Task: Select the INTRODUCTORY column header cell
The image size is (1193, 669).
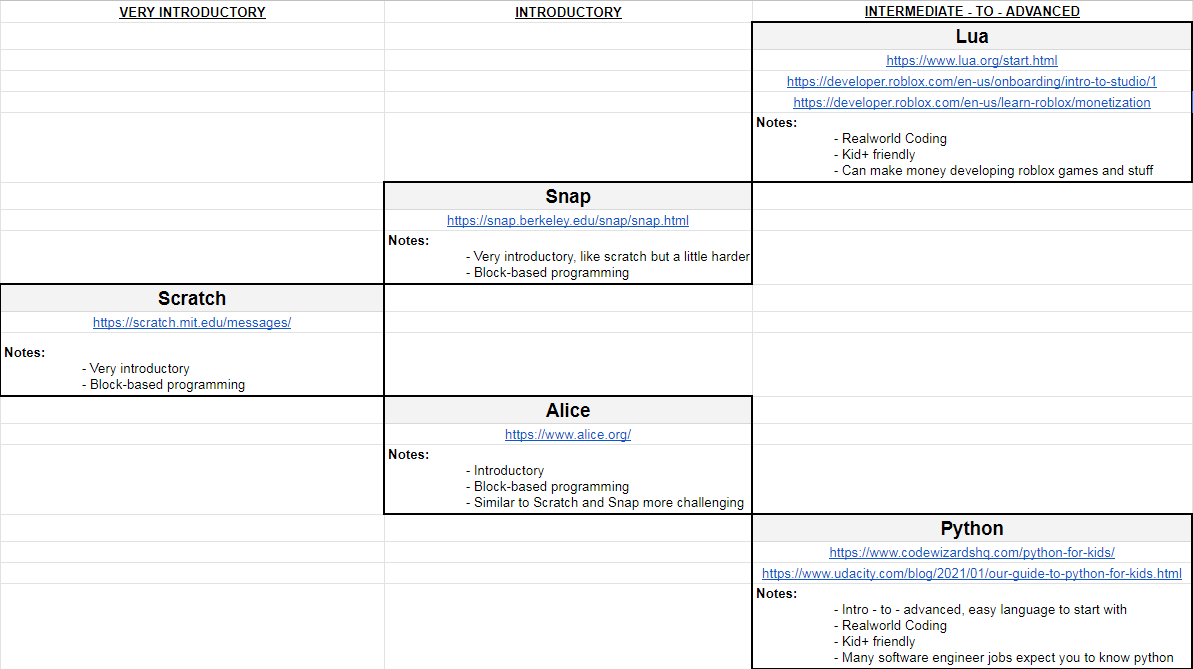Action: [568, 12]
